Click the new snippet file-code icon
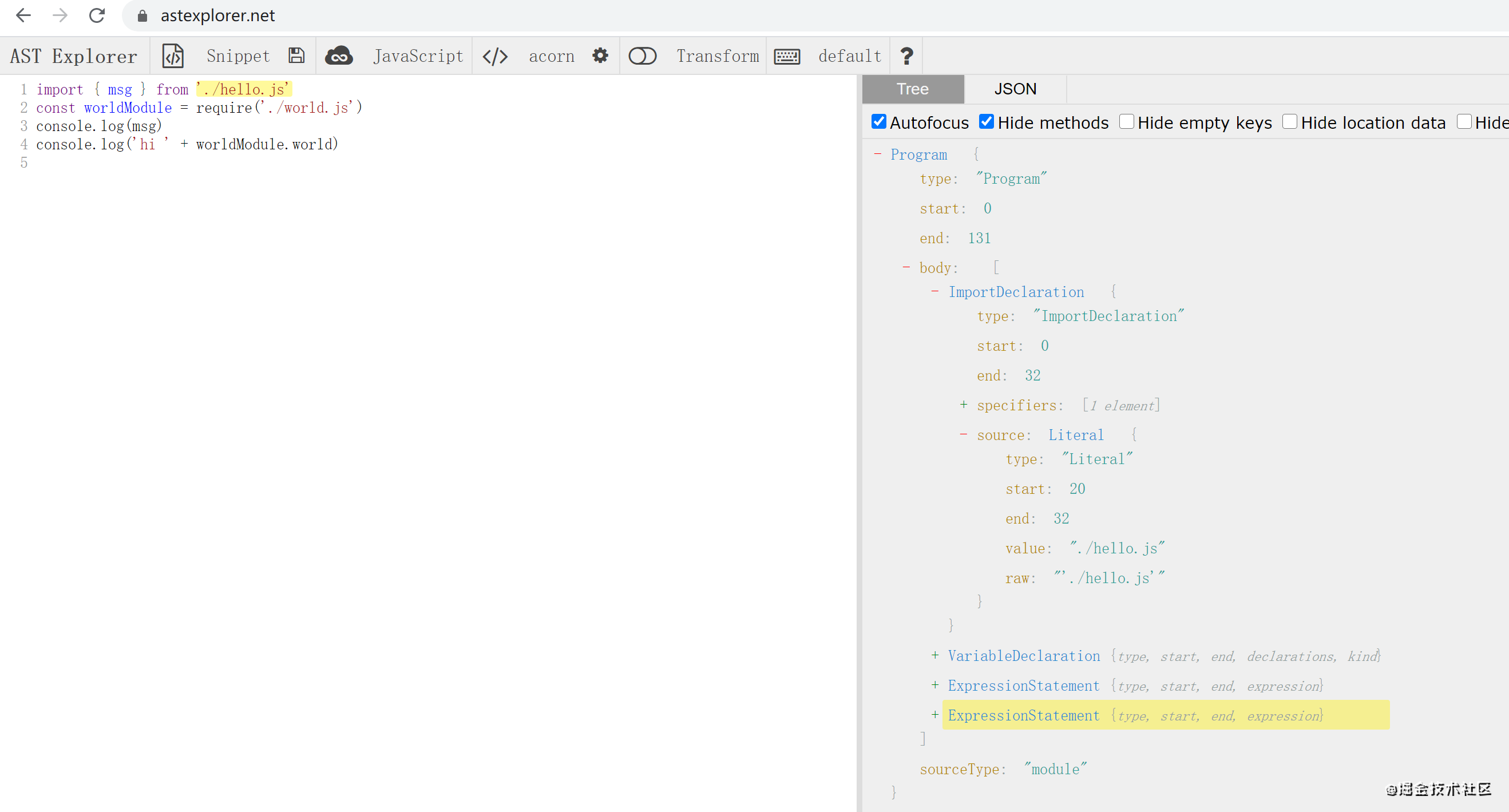 point(173,56)
